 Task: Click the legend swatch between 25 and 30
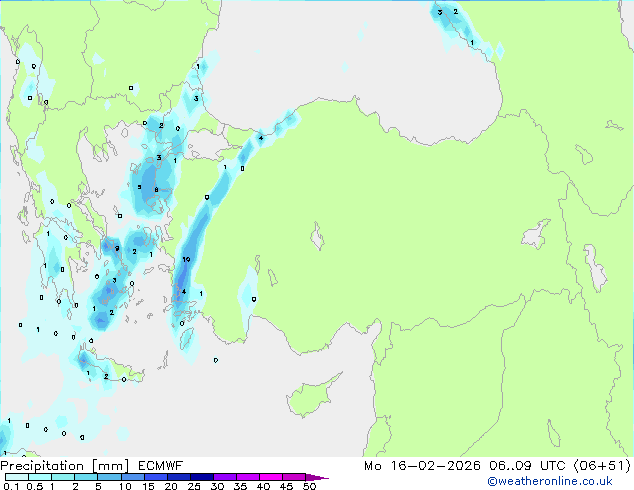pyautogui.click(x=201, y=477)
